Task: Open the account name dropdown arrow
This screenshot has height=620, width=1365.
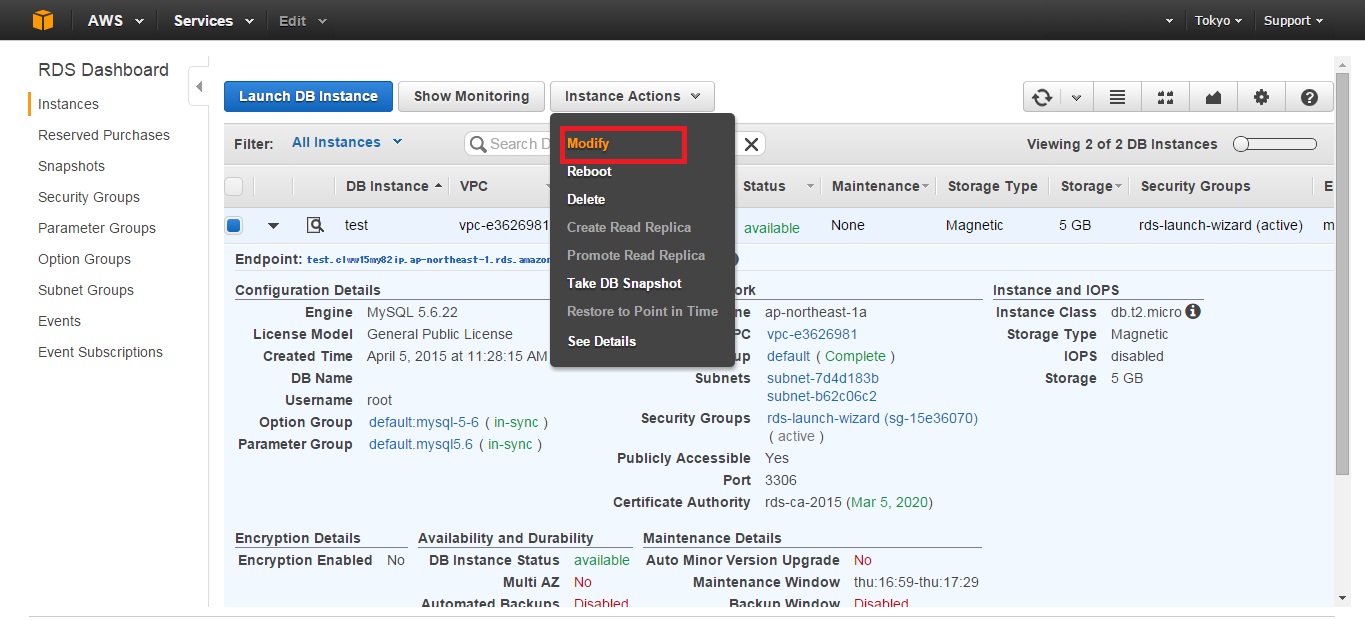Action: (x=1170, y=21)
